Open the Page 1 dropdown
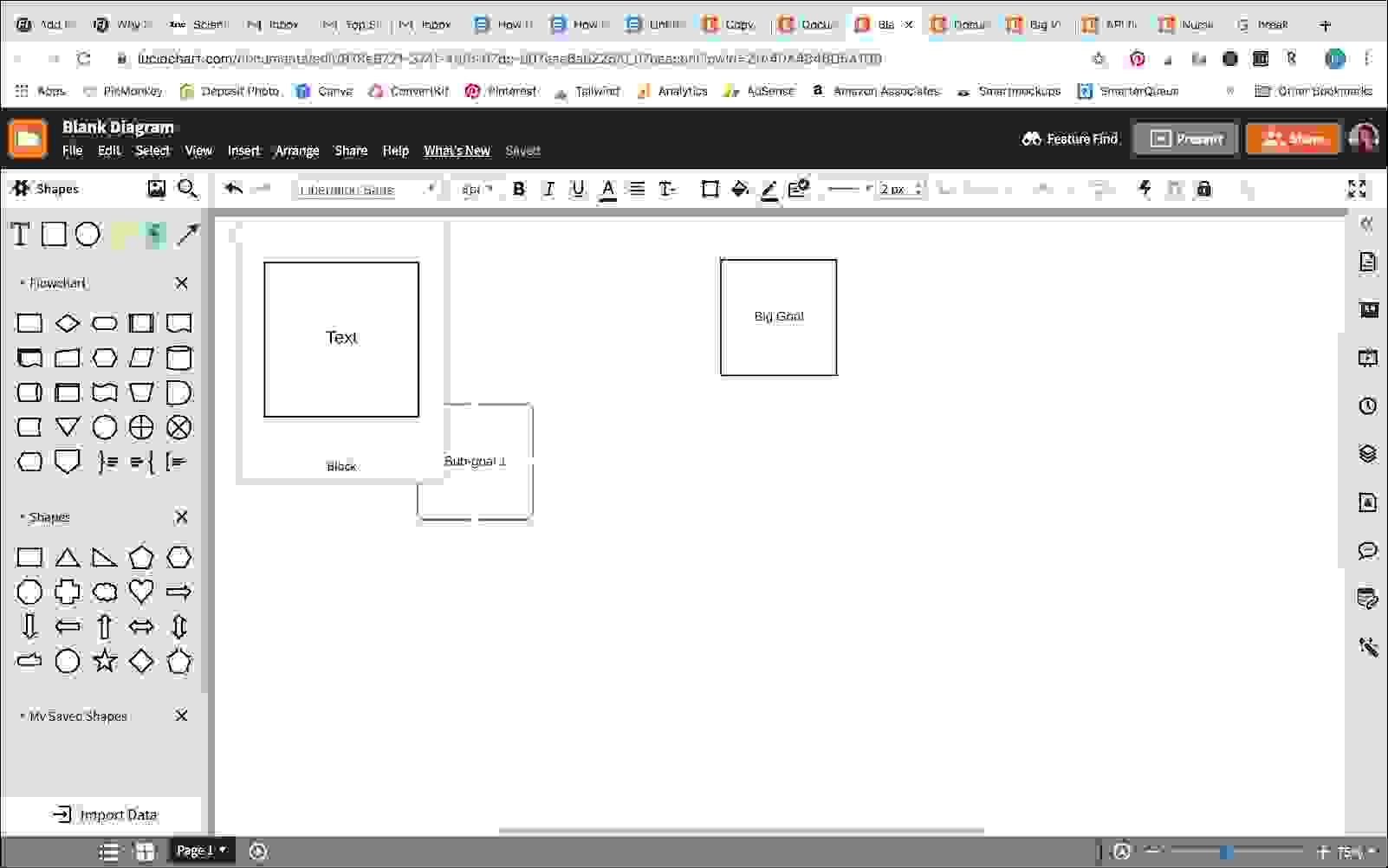1388x868 pixels. pos(201,851)
